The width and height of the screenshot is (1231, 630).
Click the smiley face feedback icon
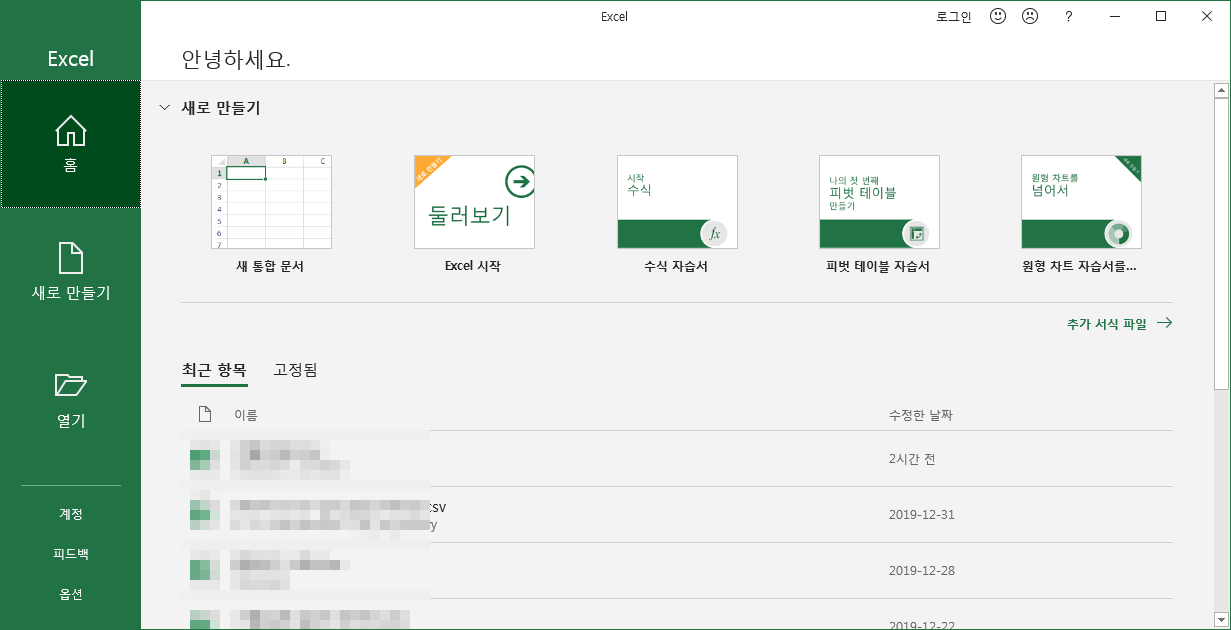[x=997, y=16]
